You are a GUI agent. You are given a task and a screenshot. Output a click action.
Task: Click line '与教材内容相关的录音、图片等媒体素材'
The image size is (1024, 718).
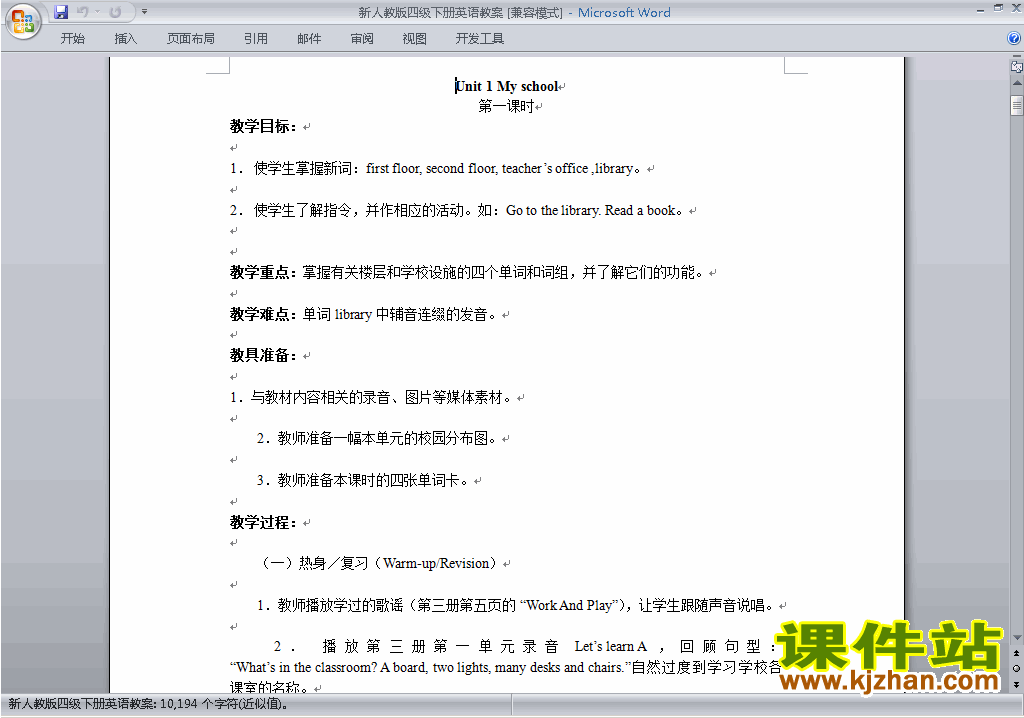click(x=370, y=397)
